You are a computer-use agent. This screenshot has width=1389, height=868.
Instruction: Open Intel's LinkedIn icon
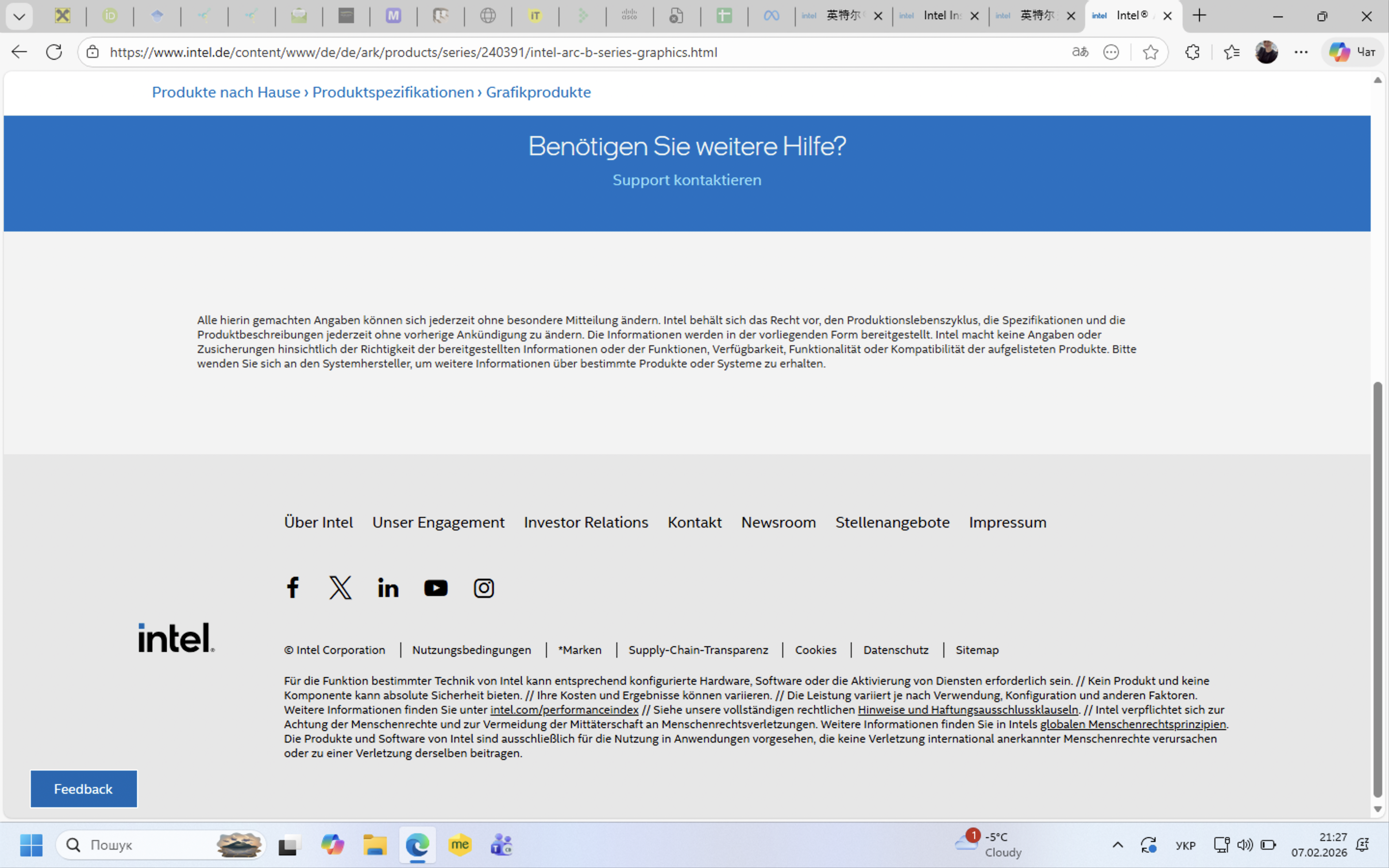tap(388, 588)
